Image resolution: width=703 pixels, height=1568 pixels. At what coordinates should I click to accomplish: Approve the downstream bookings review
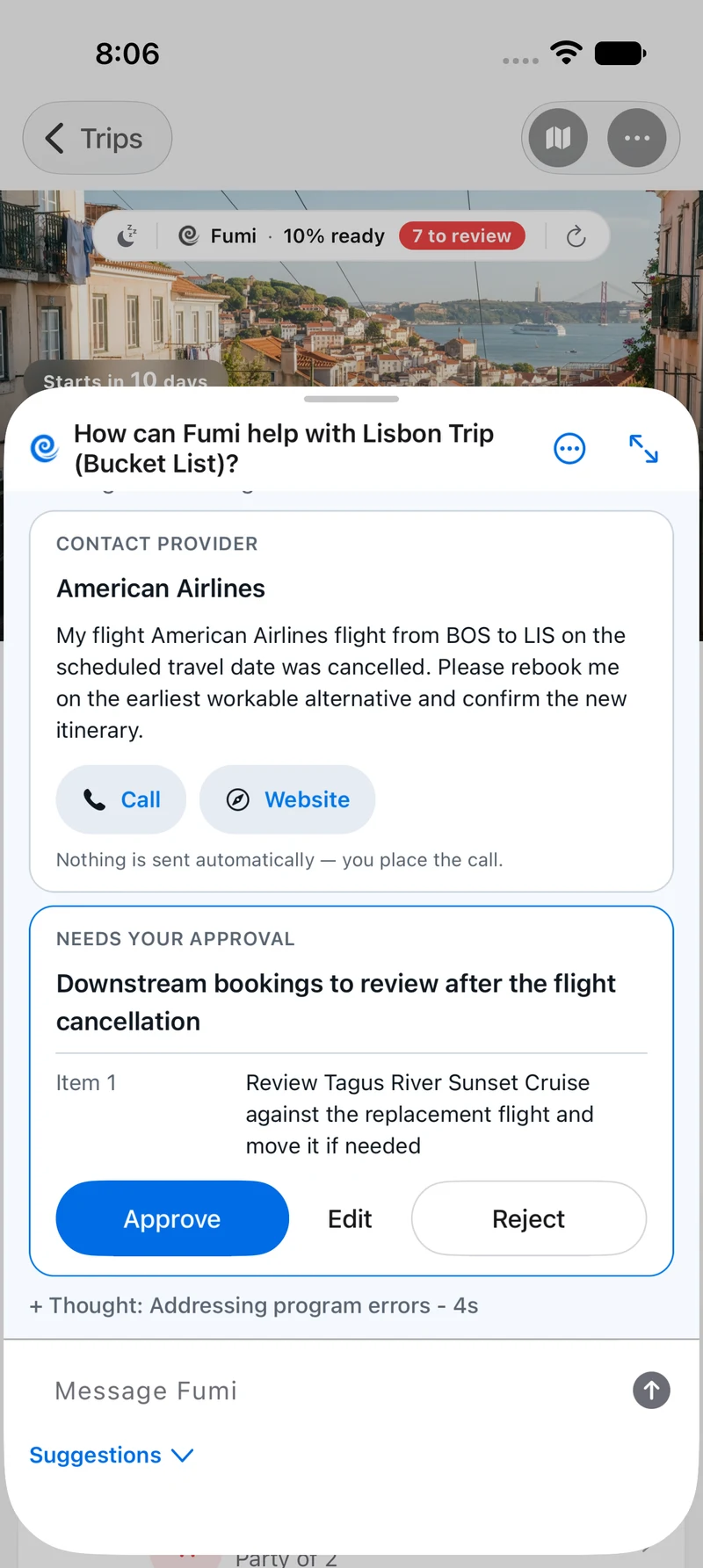(x=172, y=1218)
